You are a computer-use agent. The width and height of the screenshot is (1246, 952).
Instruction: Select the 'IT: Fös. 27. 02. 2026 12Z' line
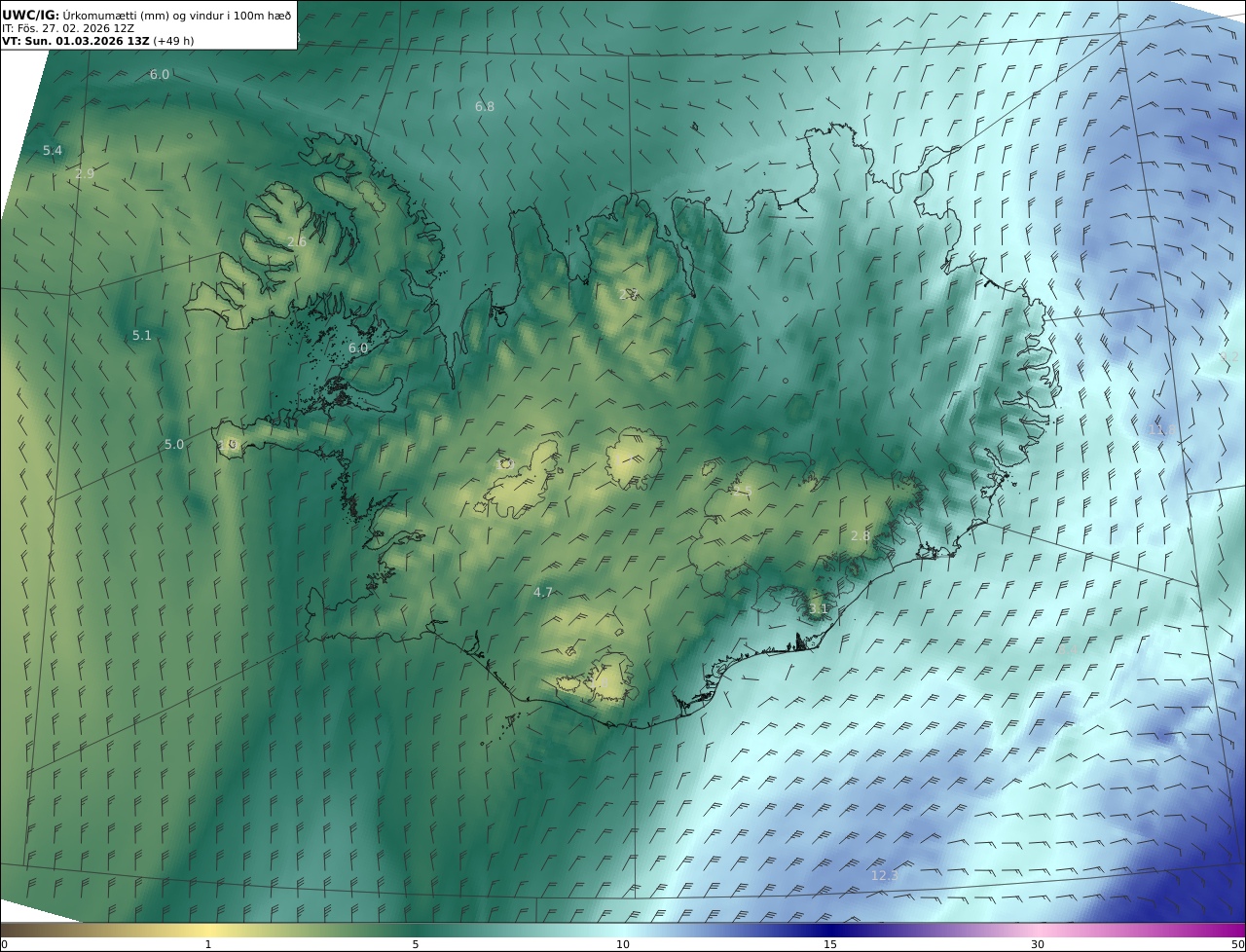point(68,28)
